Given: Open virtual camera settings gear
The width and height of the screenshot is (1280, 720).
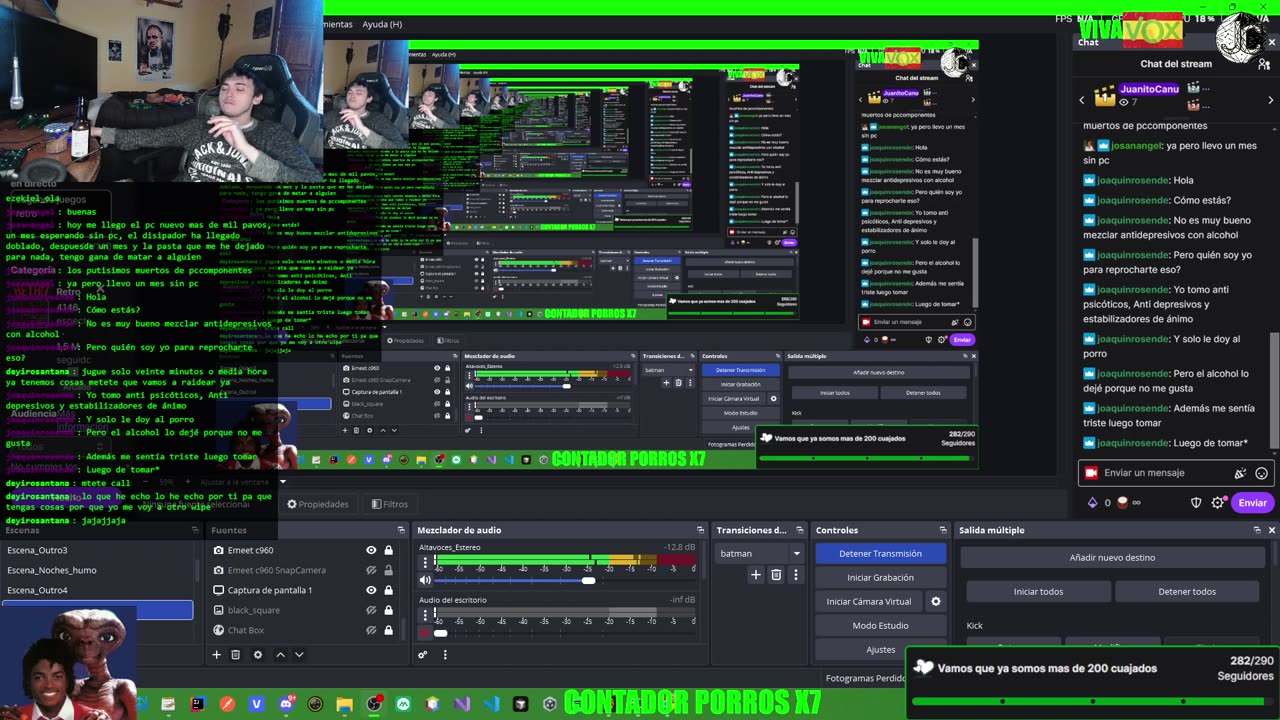Looking at the screenshot, I should pyautogui.click(x=936, y=602).
